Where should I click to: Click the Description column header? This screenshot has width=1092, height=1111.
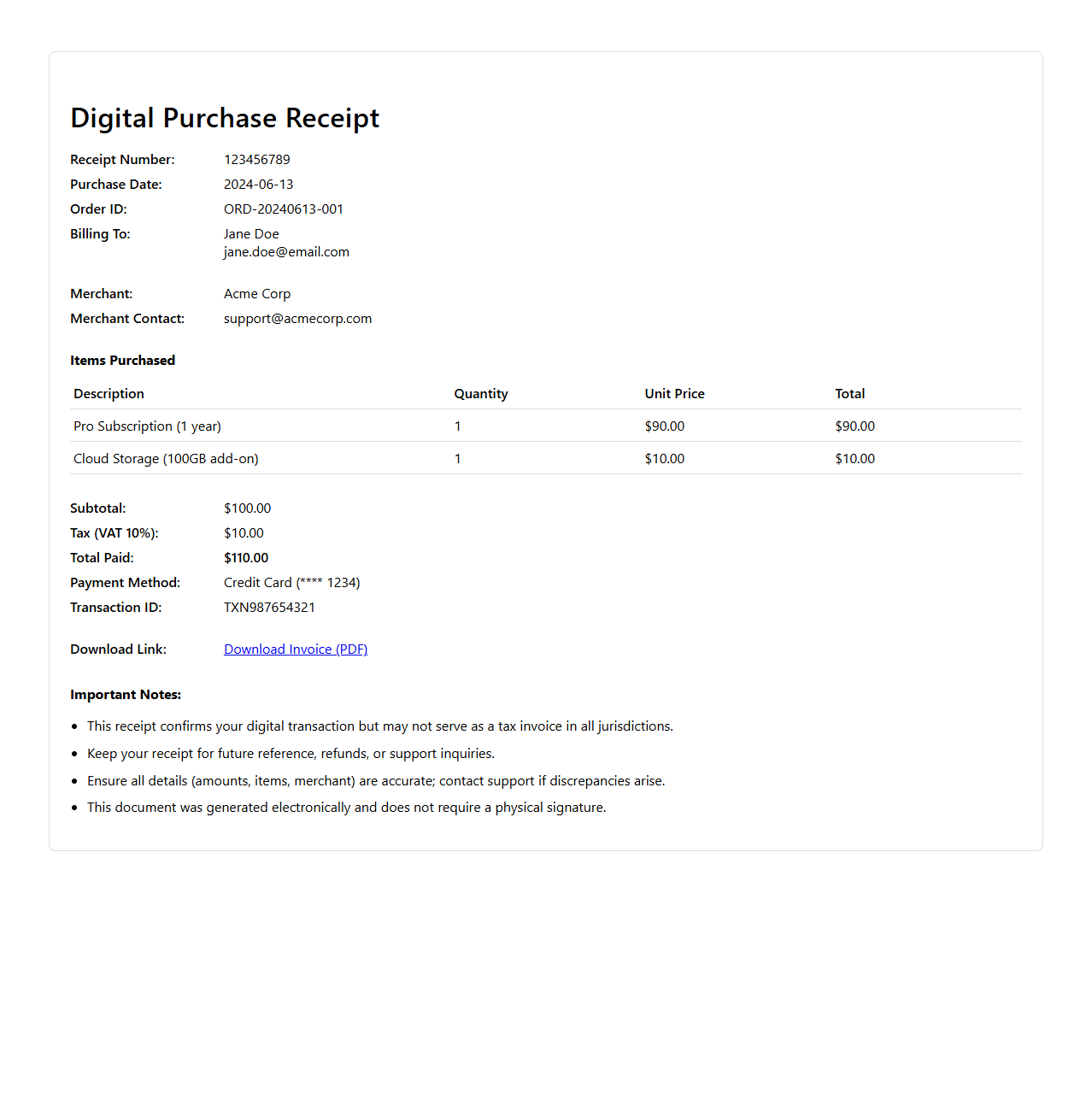coord(109,394)
